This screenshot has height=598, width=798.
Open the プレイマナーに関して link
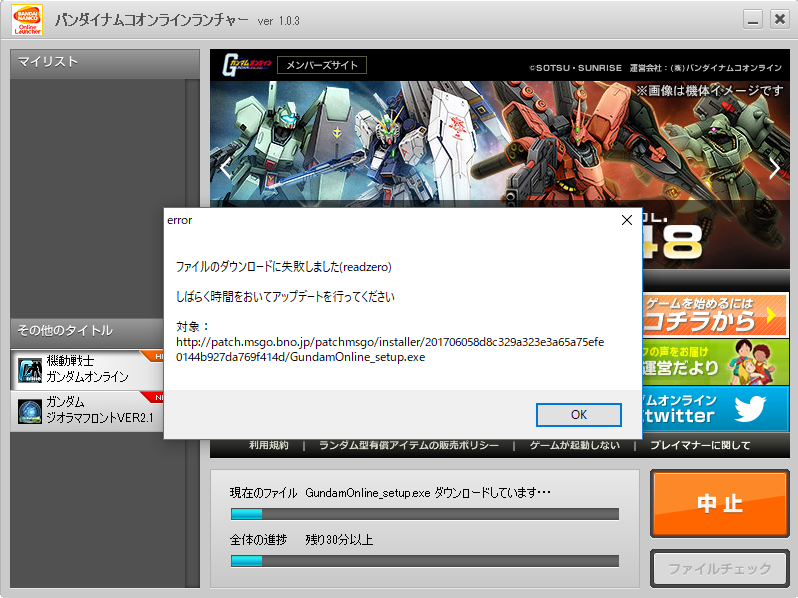[x=703, y=446]
